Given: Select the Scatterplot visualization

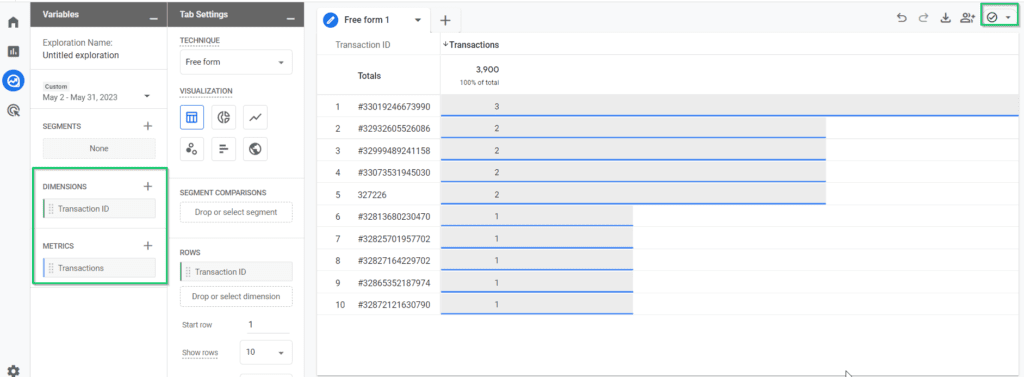Looking at the screenshot, I should (192, 149).
